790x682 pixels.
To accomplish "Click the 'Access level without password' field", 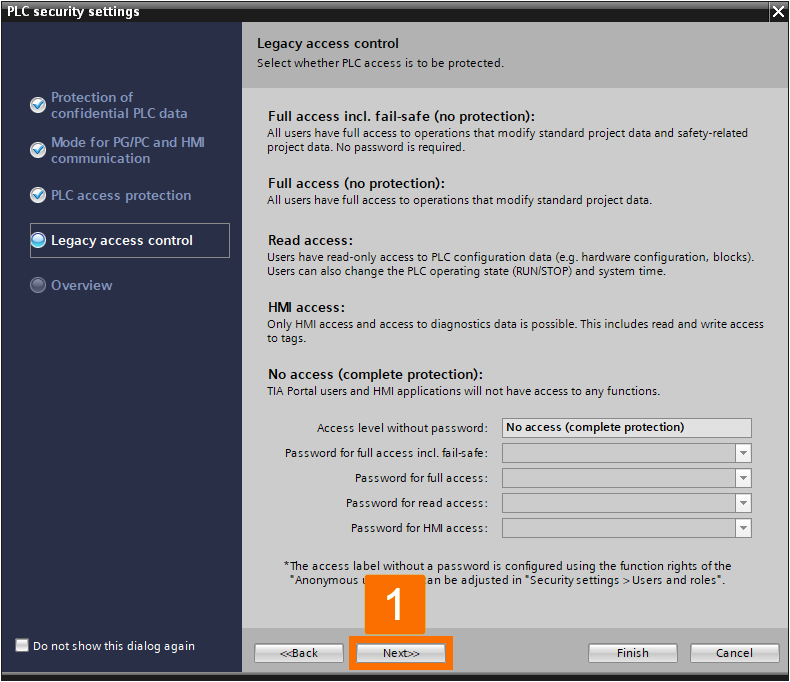I will (627, 428).
